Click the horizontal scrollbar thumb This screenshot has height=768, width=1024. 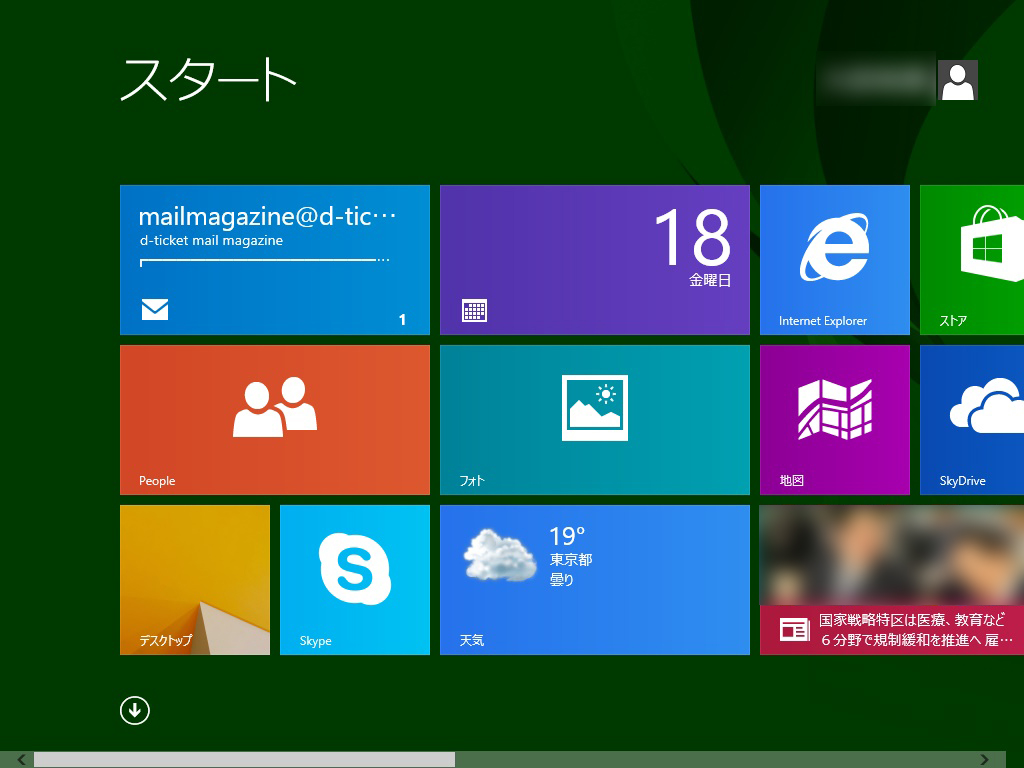(x=244, y=760)
